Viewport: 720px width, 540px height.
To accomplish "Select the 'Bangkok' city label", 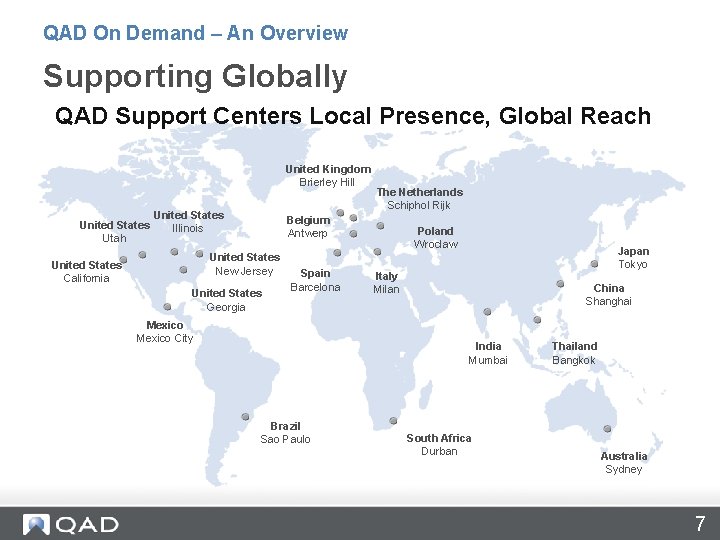I will 574,360.
